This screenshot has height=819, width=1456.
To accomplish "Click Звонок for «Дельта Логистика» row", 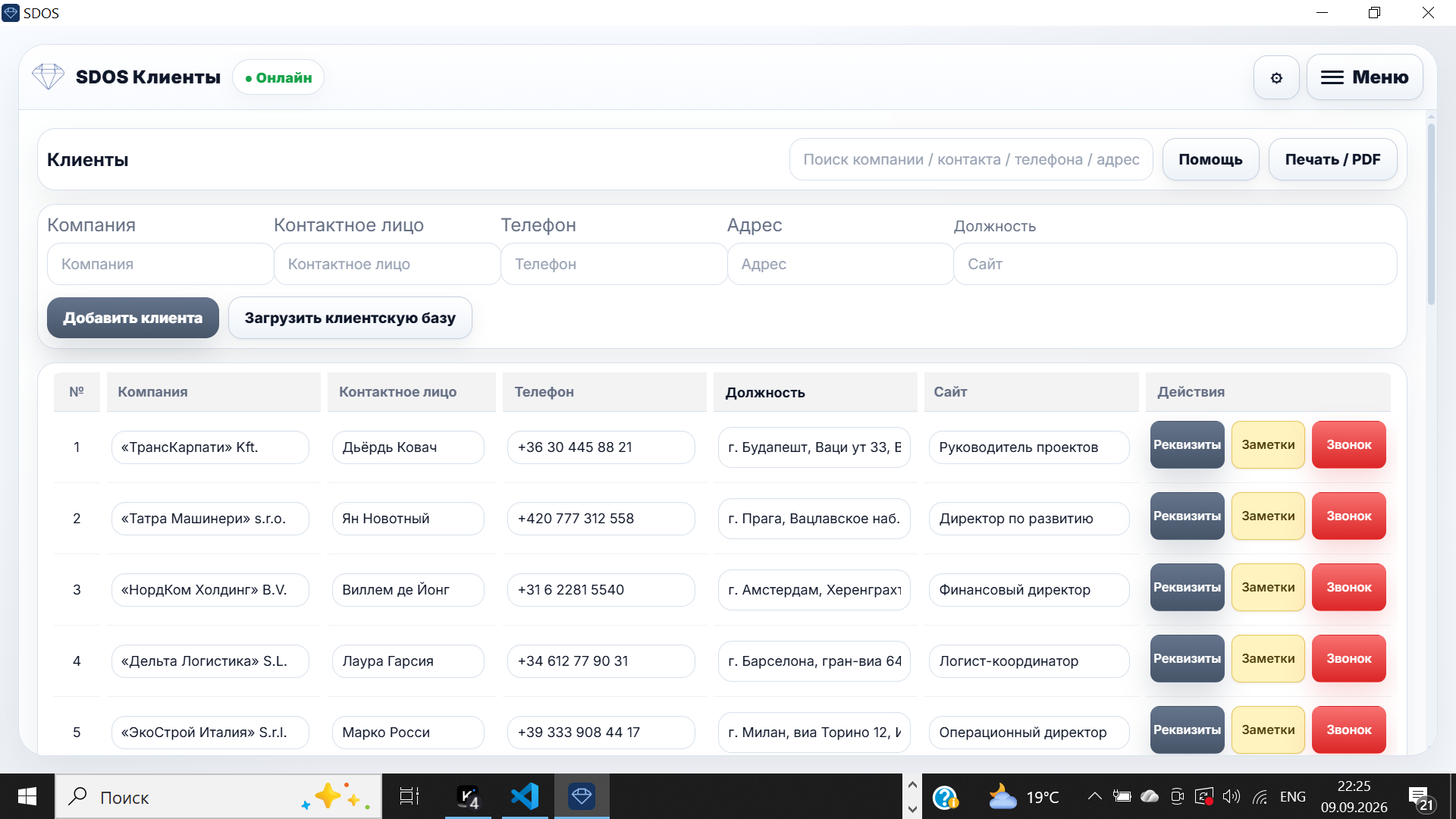I will point(1348,658).
